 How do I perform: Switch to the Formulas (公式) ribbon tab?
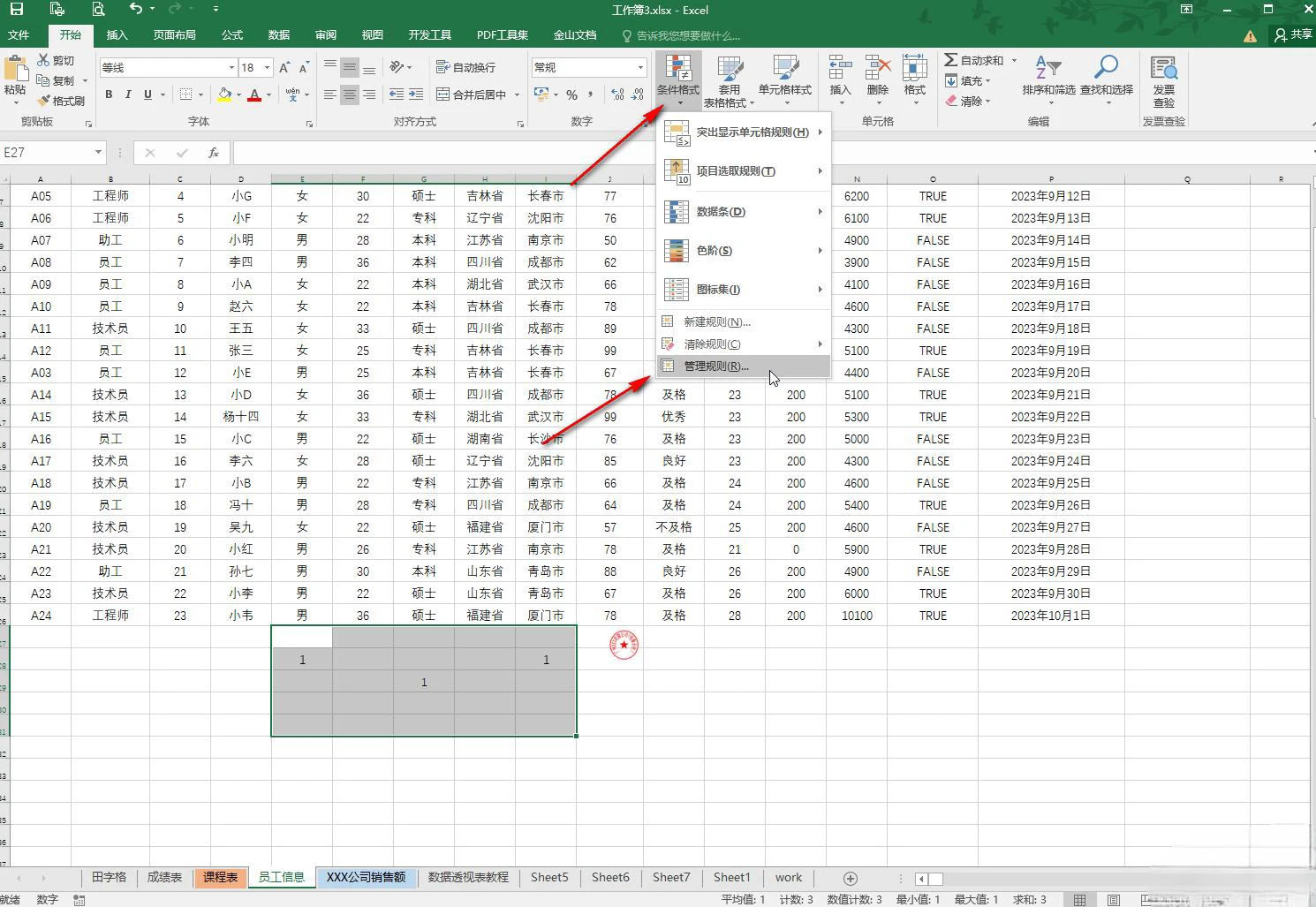point(232,35)
